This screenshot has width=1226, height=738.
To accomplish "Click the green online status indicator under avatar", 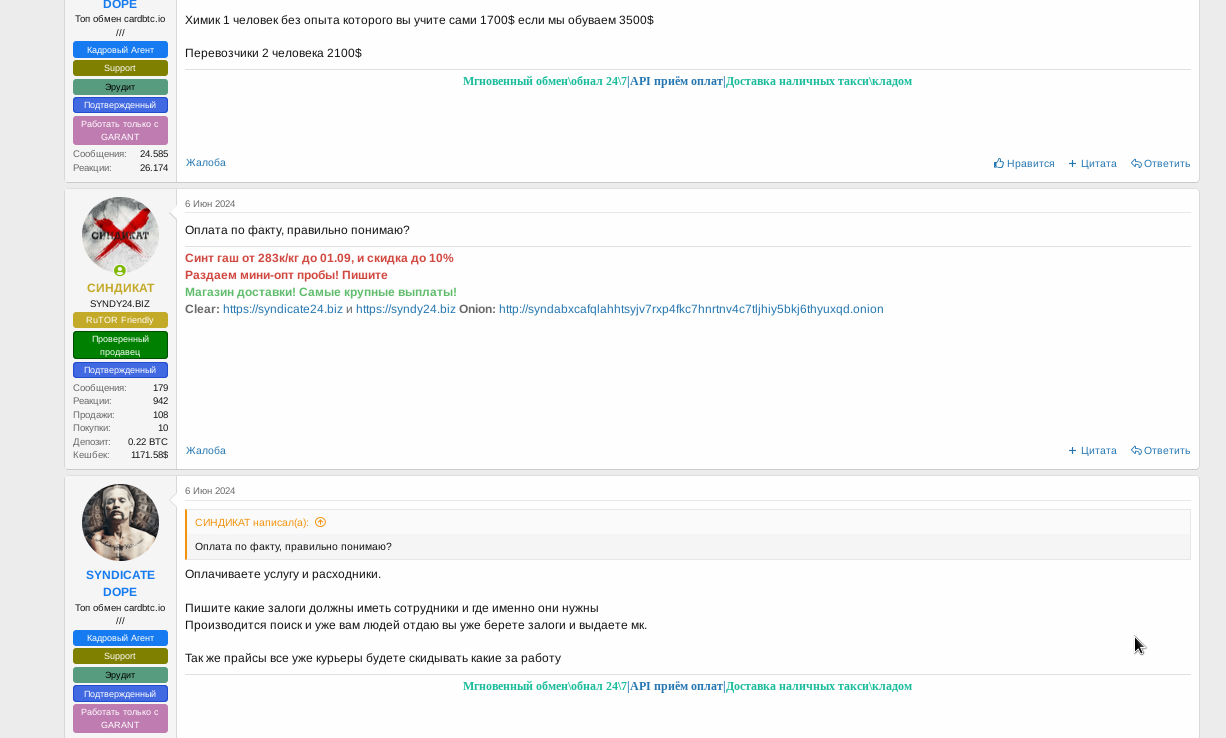I will [120, 271].
